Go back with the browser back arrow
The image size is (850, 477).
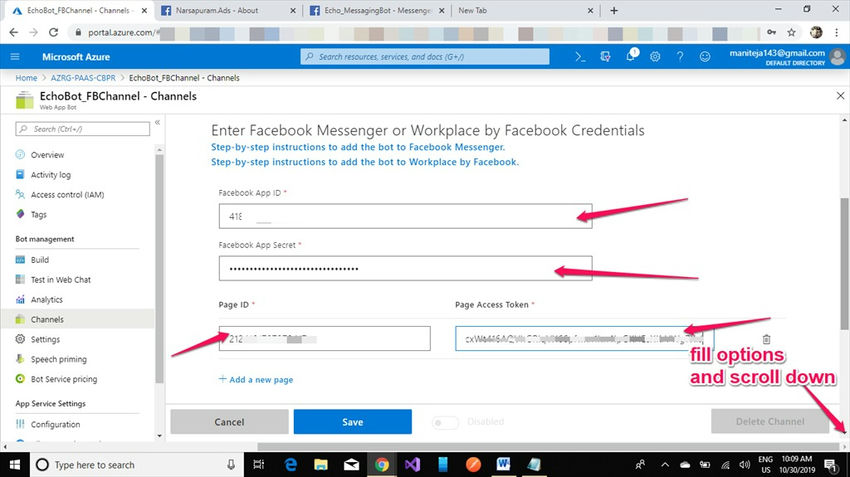(14, 33)
